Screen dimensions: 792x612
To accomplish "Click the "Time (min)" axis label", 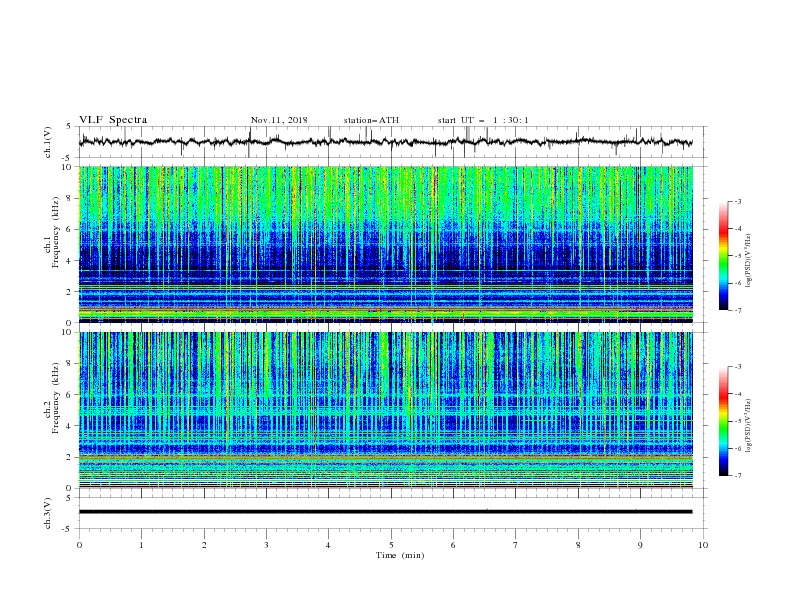I will [x=400, y=555].
